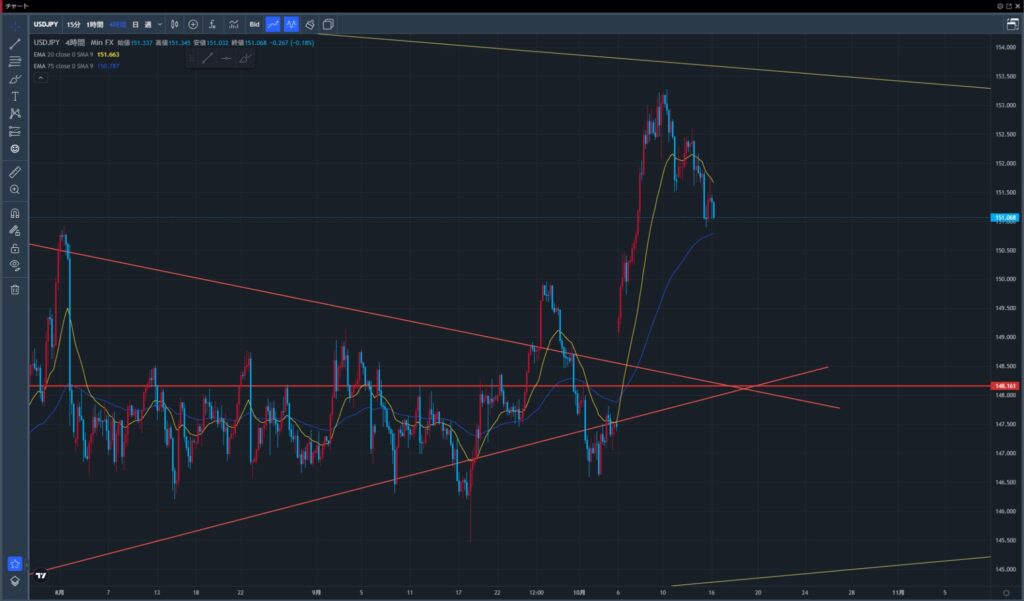Open the candlestick chart type selector
1024x601 pixels.
coord(175,23)
